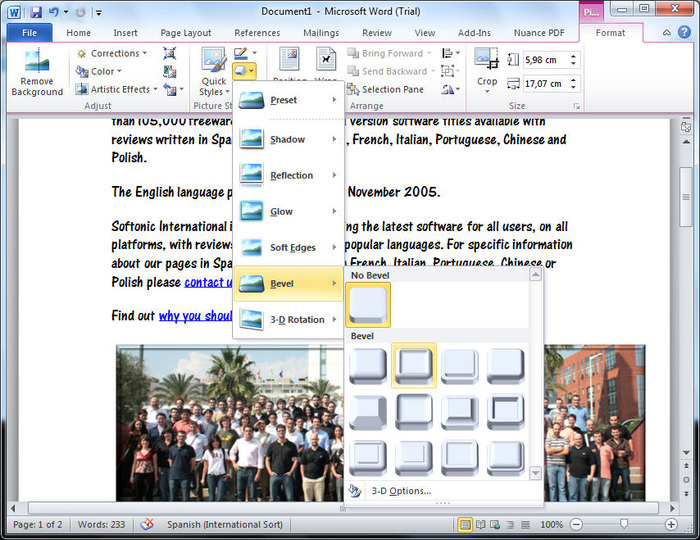Click the zoom slider handle
The height and width of the screenshot is (540, 700).
coord(624,524)
